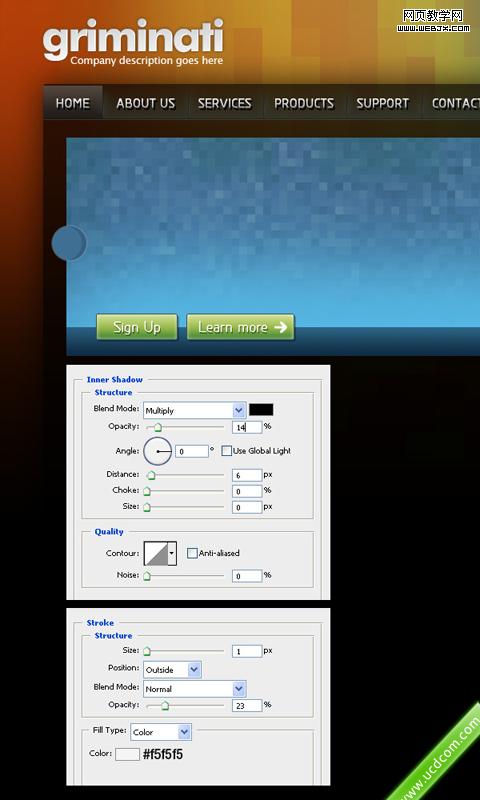The width and height of the screenshot is (480, 800).
Task: Open the Stroke Blend Mode Normal dropdown
Action: point(195,689)
